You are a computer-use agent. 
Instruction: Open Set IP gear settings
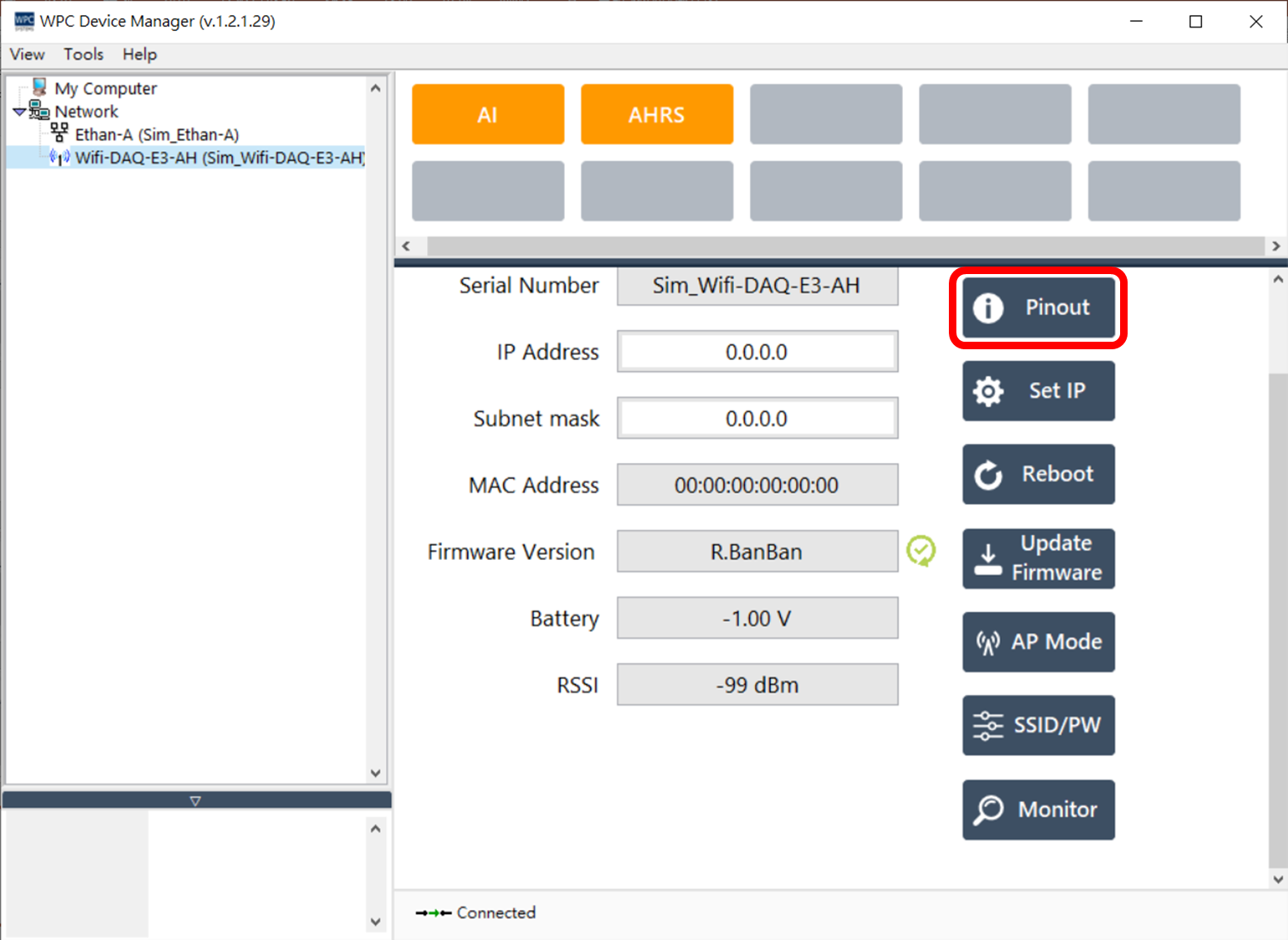pyautogui.click(x=1038, y=391)
